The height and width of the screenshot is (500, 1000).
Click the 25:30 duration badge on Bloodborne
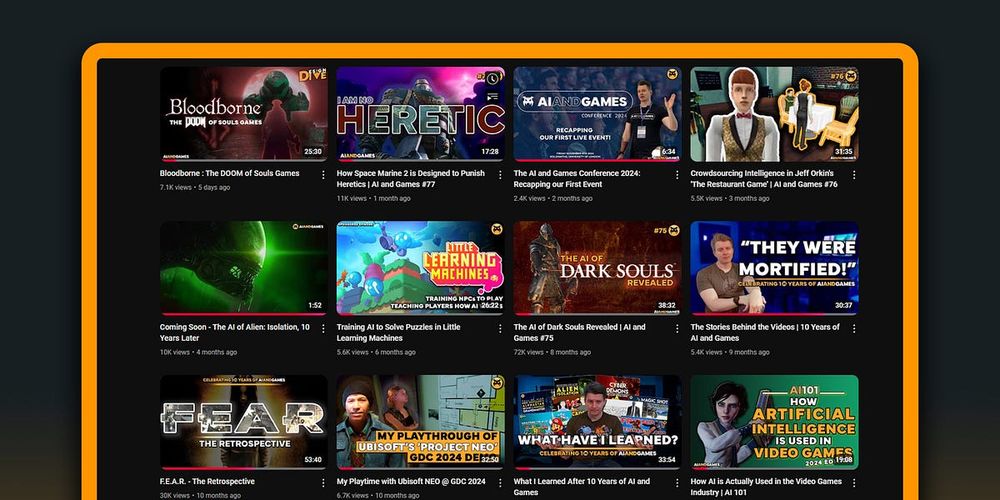[312, 152]
